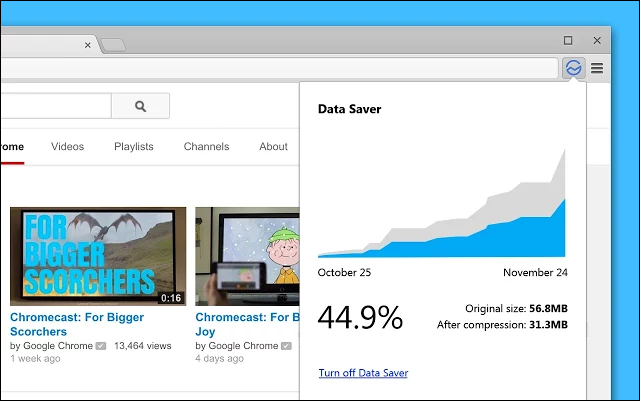
Task: Click the 4 days ago text
Action: click(220, 359)
